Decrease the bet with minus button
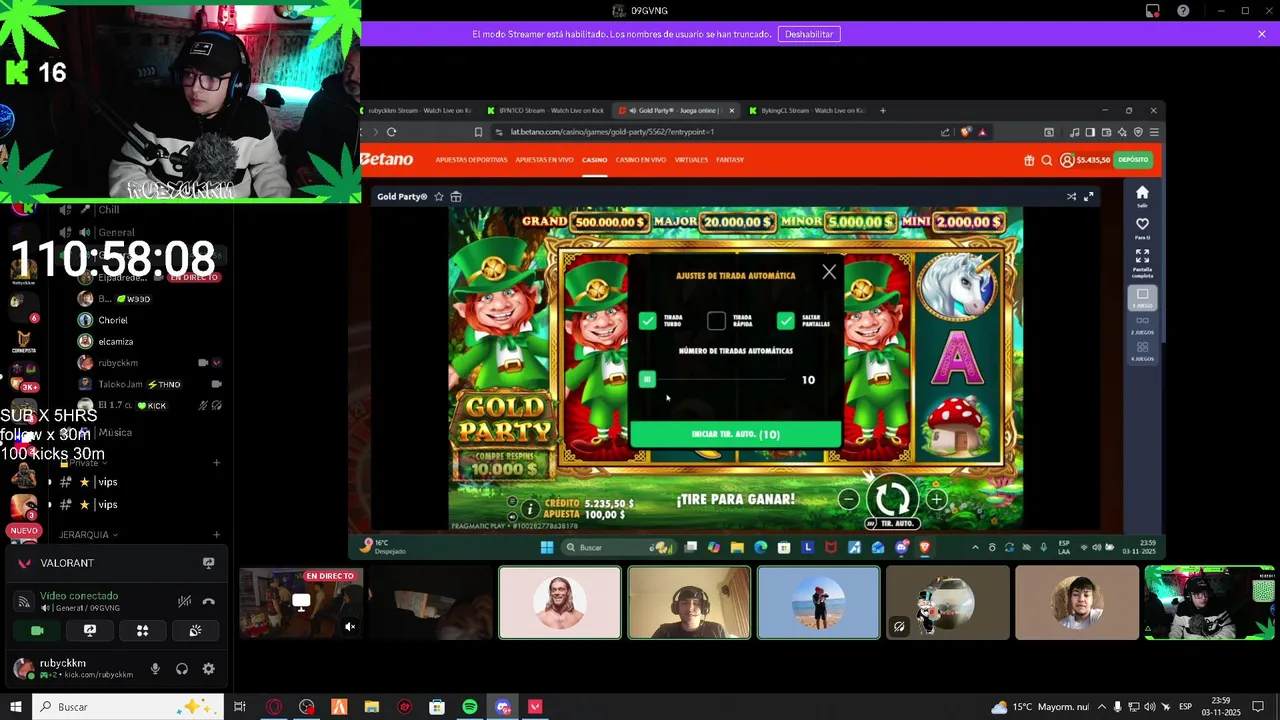Viewport: 1280px width, 720px height. pyautogui.click(x=848, y=499)
